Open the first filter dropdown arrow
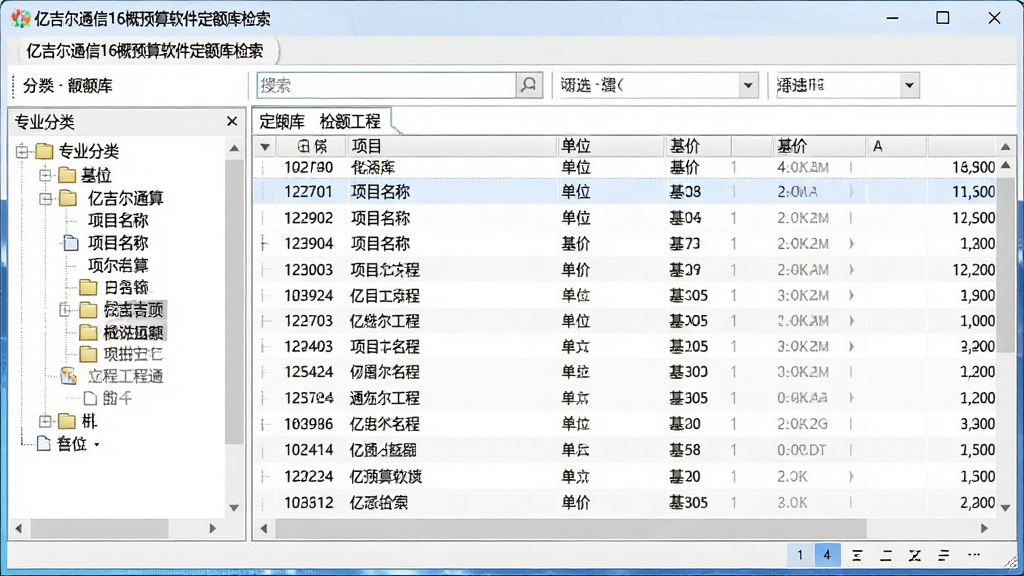This screenshot has width=1024, height=576. pos(748,86)
